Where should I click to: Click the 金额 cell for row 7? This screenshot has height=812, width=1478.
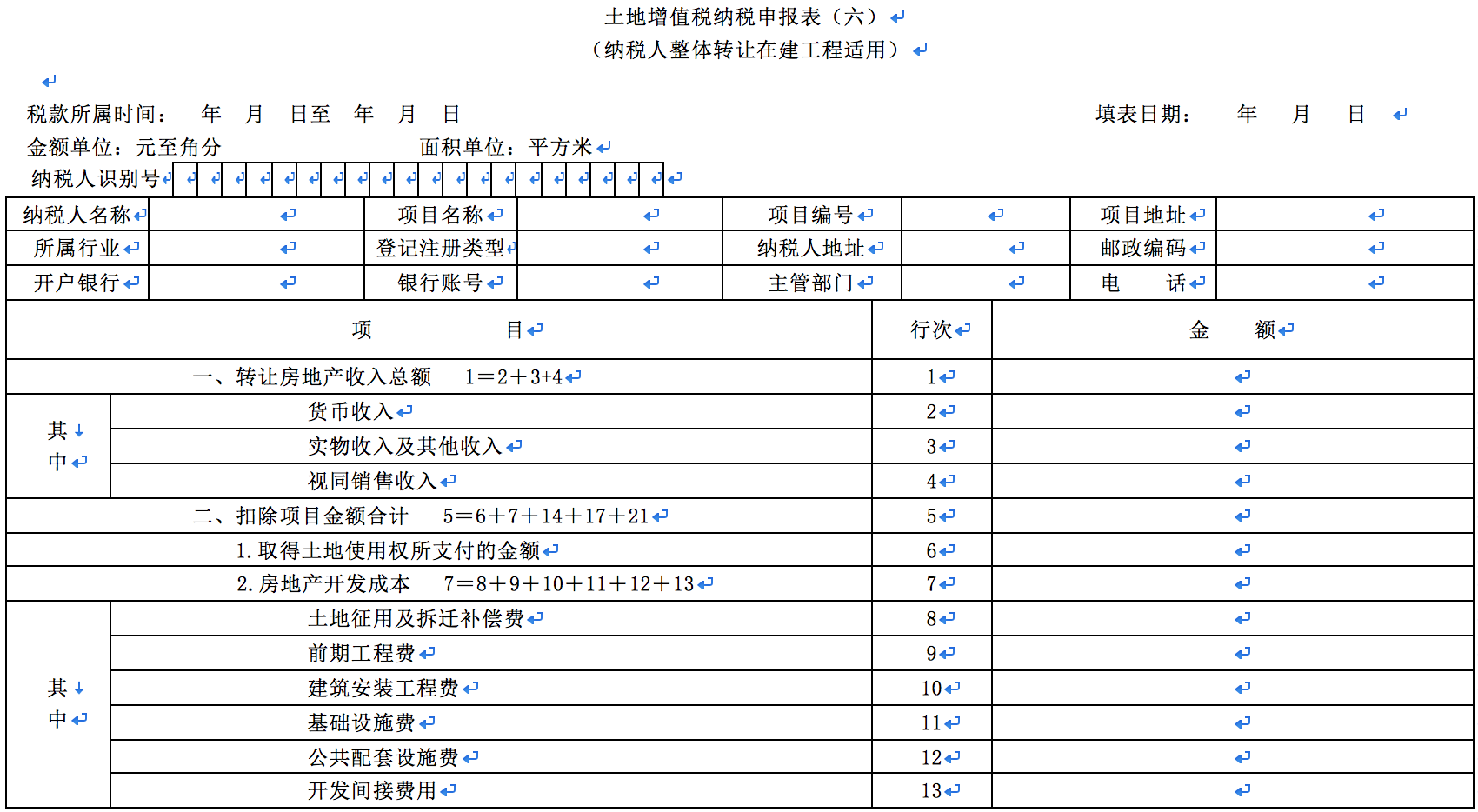1233,583
